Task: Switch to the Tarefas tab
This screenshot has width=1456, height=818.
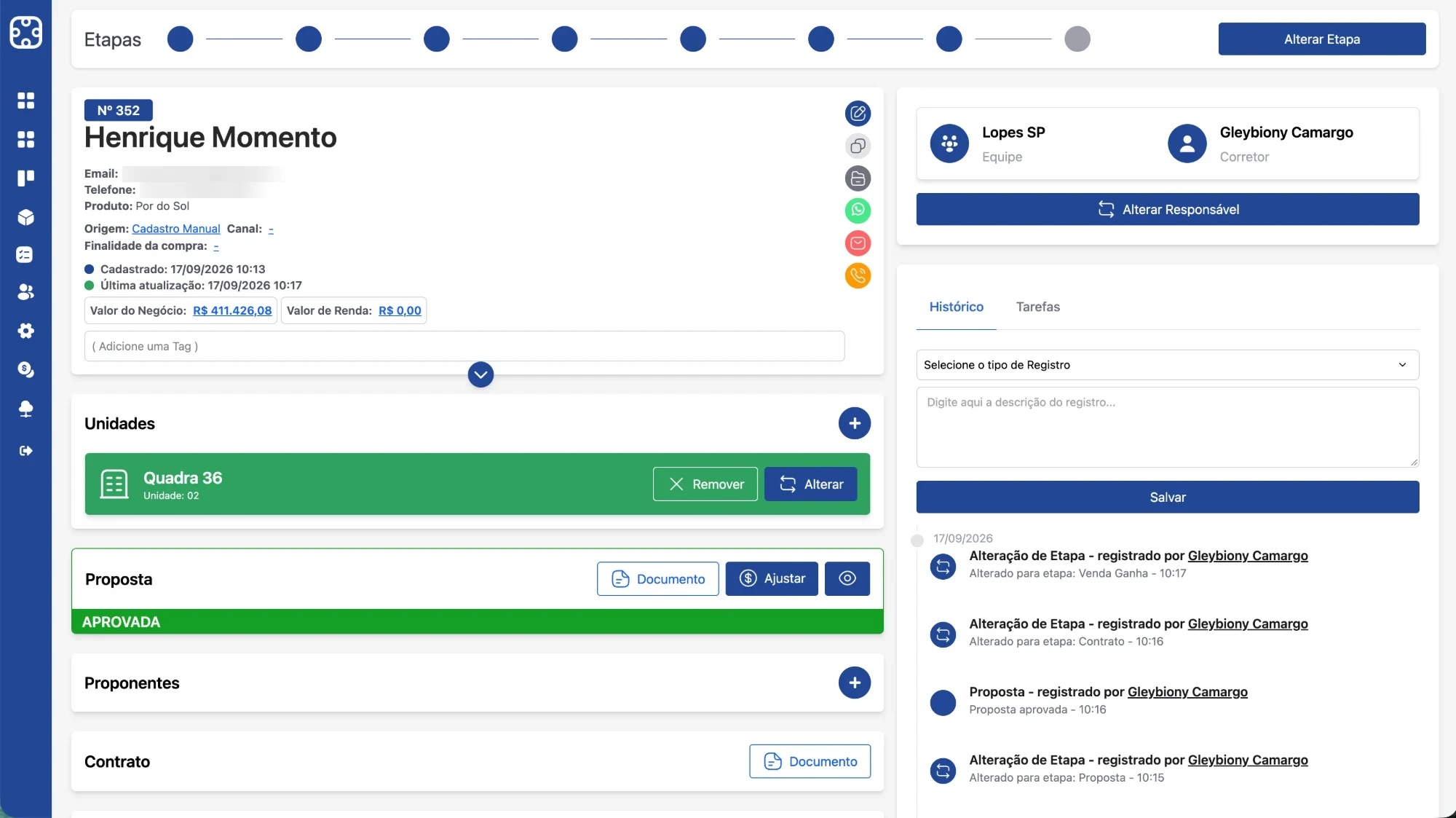Action: [x=1037, y=307]
